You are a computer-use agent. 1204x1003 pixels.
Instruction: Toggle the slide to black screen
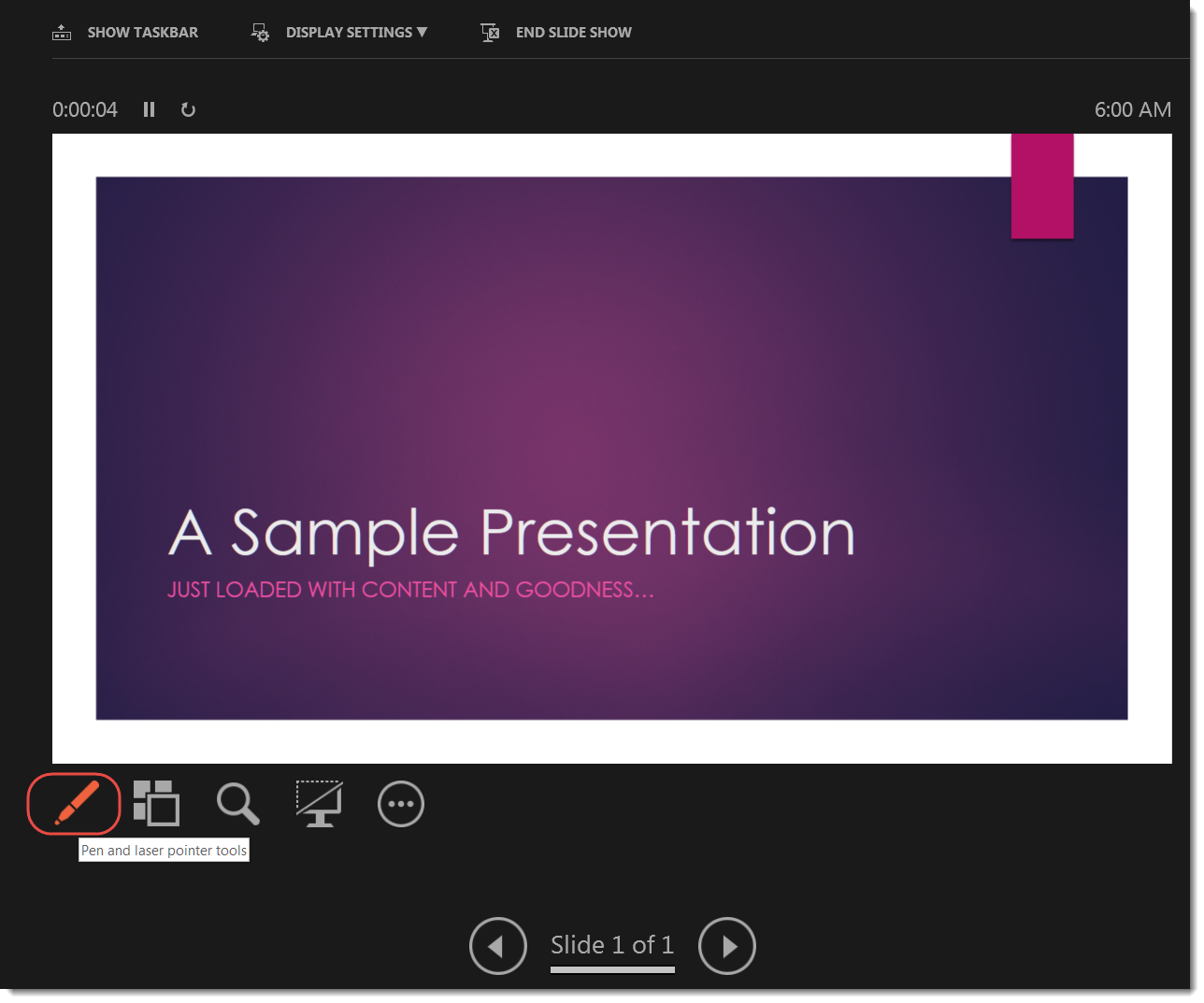pyautogui.click(x=319, y=804)
